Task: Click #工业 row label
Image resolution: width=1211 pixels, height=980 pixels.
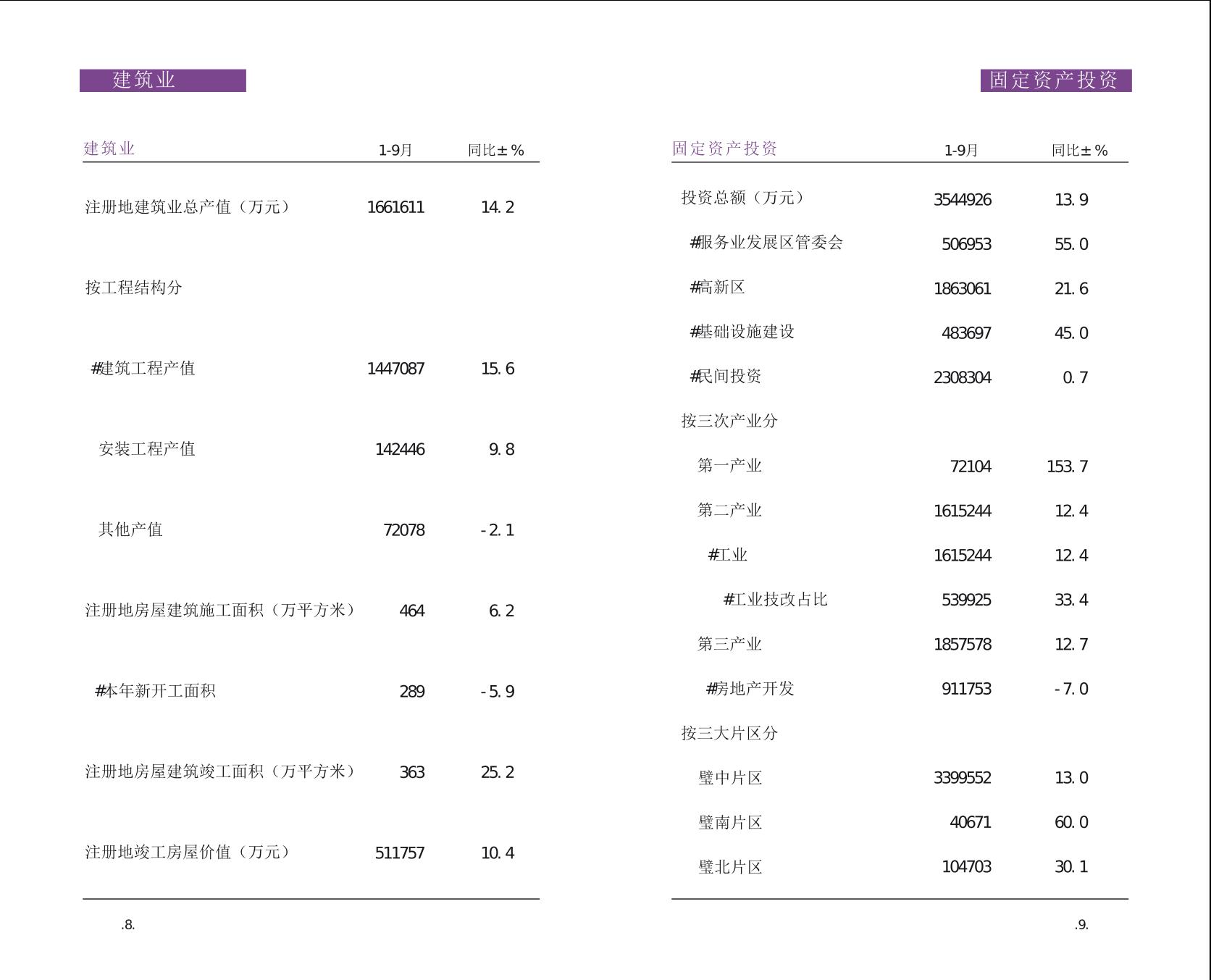Action: pos(727,555)
